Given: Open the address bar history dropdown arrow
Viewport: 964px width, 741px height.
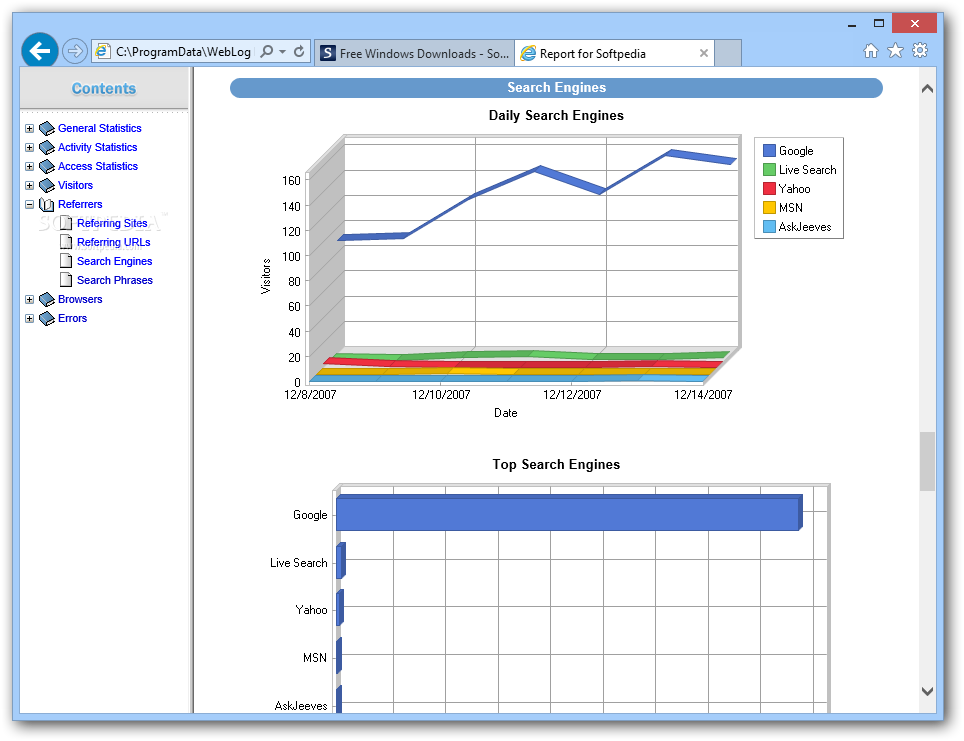Looking at the screenshot, I should tap(282, 52).
